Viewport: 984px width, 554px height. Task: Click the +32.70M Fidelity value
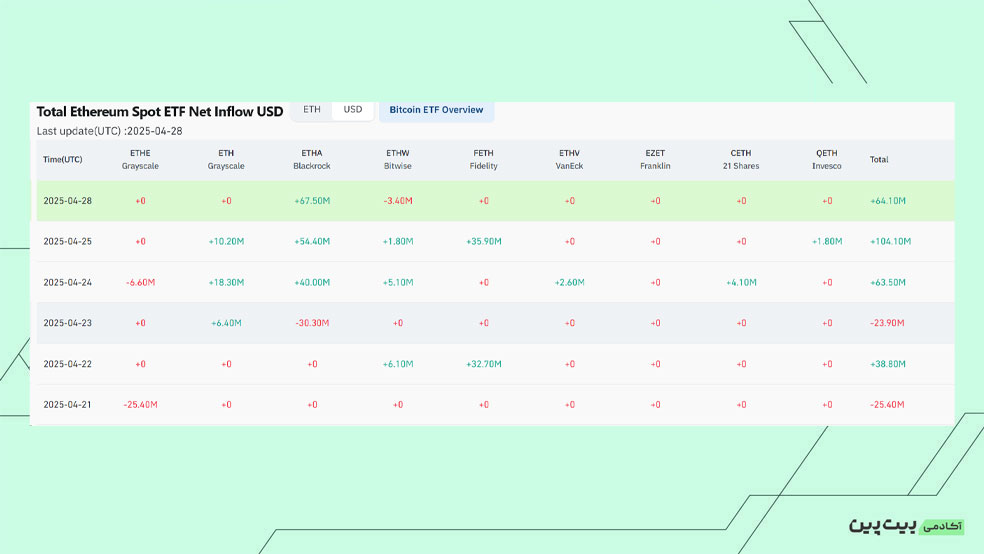(x=483, y=364)
